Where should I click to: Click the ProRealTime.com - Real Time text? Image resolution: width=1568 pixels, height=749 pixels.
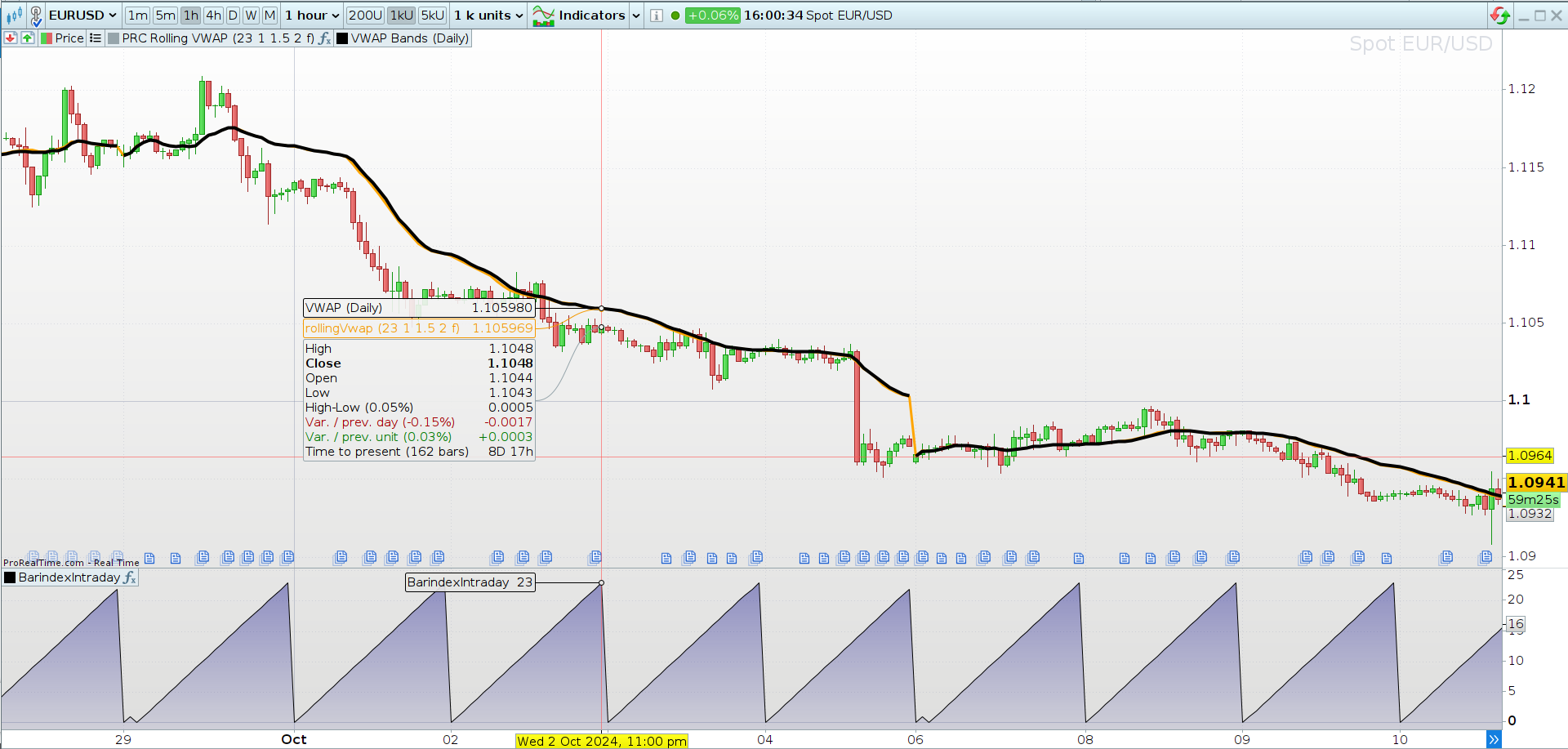71,563
